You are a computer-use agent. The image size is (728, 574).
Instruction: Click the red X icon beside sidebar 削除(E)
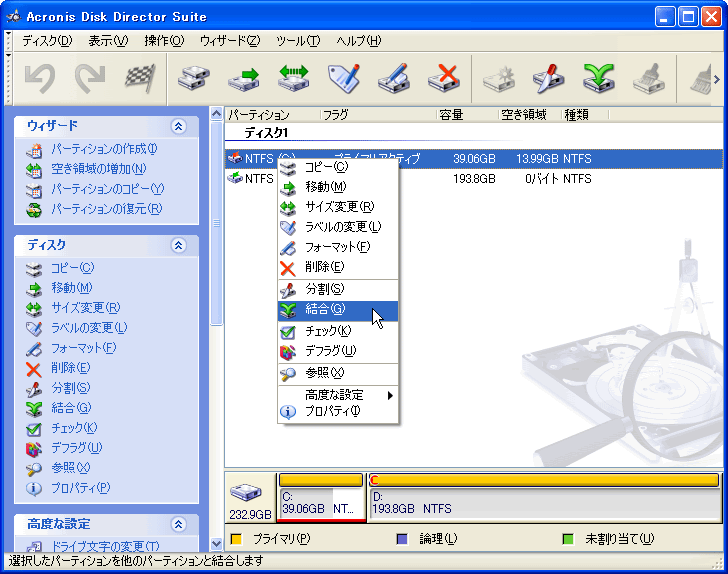tap(34, 369)
